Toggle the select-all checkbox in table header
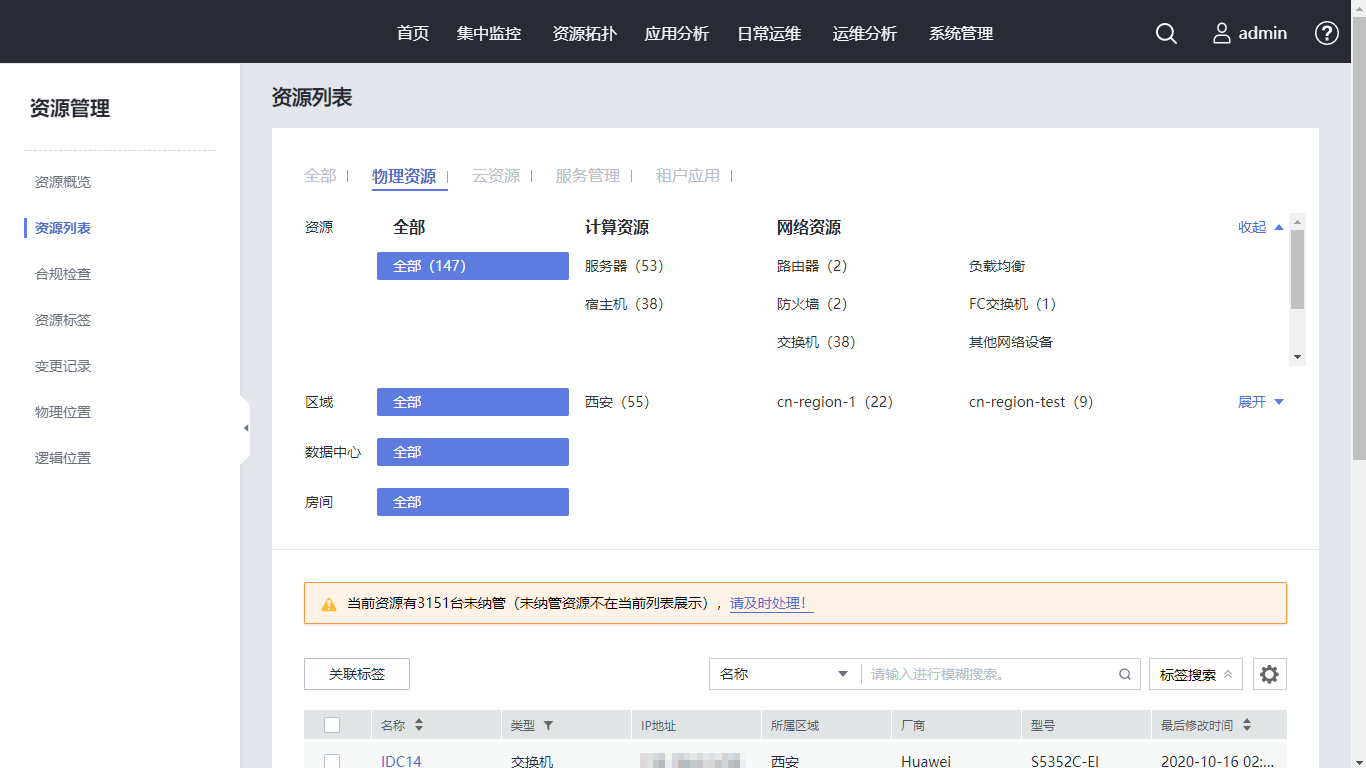Screen dimensions: 1366x768 pos(332,726)
